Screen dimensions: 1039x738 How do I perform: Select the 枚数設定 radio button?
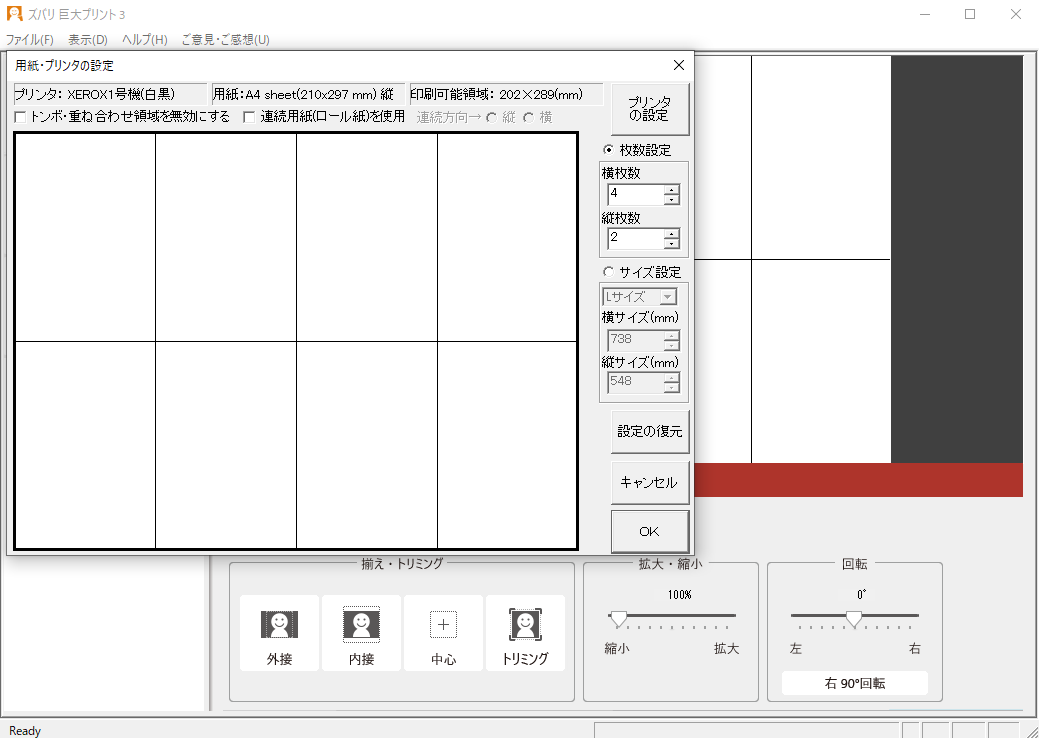click(609, 150)
